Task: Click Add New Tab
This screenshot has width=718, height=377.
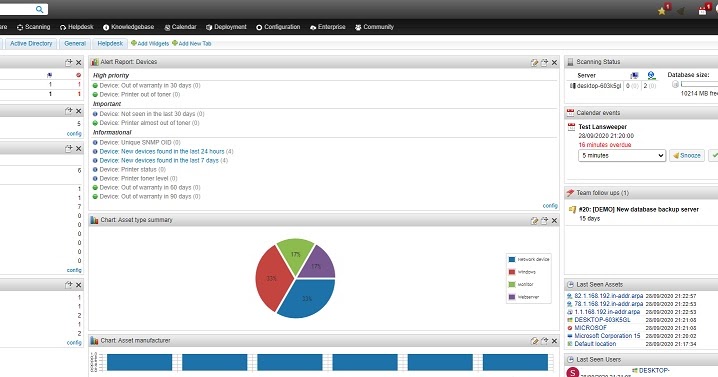Action: pyautogui.click(x=191, y=44)
